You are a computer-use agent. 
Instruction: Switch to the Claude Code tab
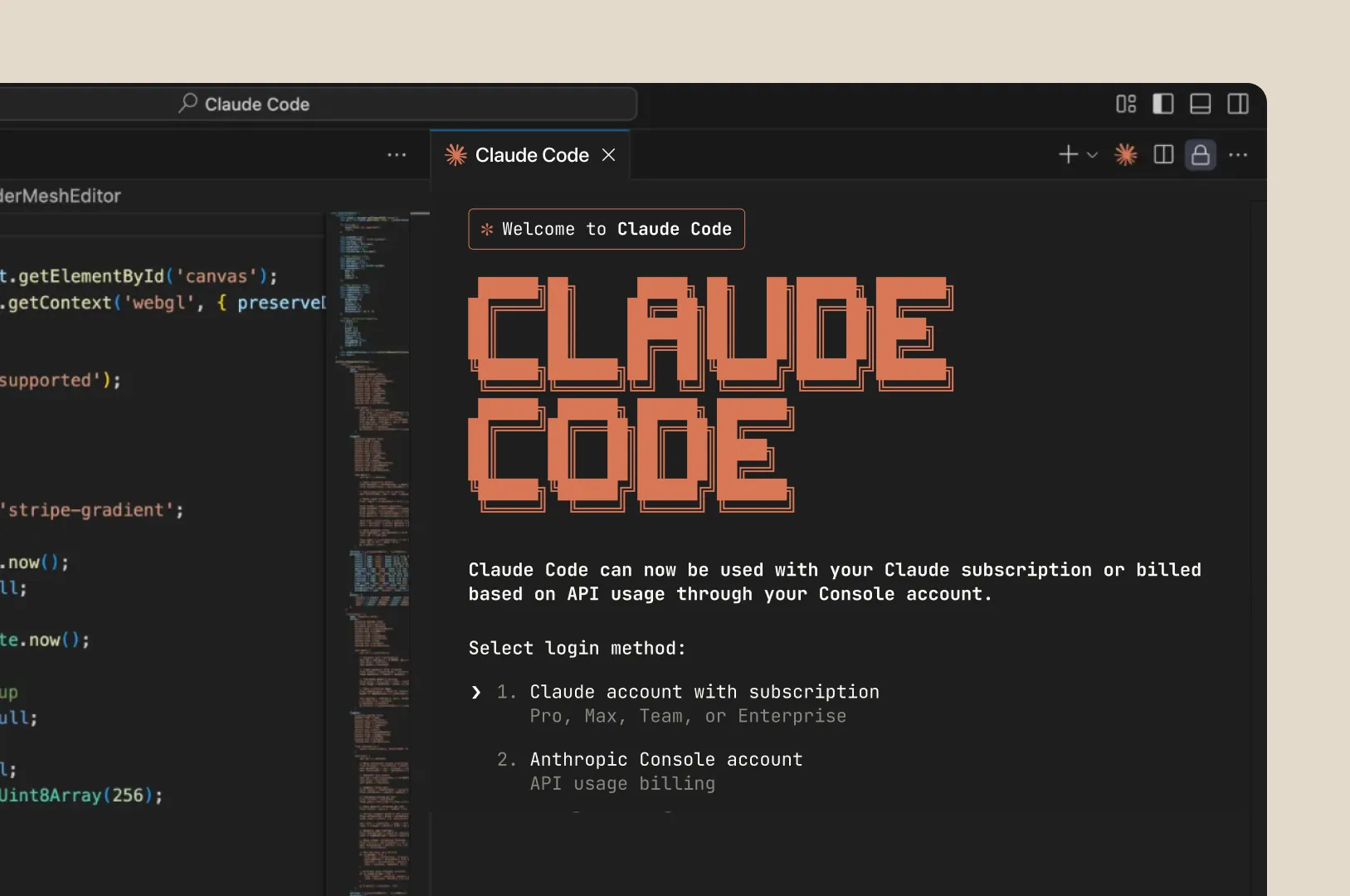[x=530, y=155]
